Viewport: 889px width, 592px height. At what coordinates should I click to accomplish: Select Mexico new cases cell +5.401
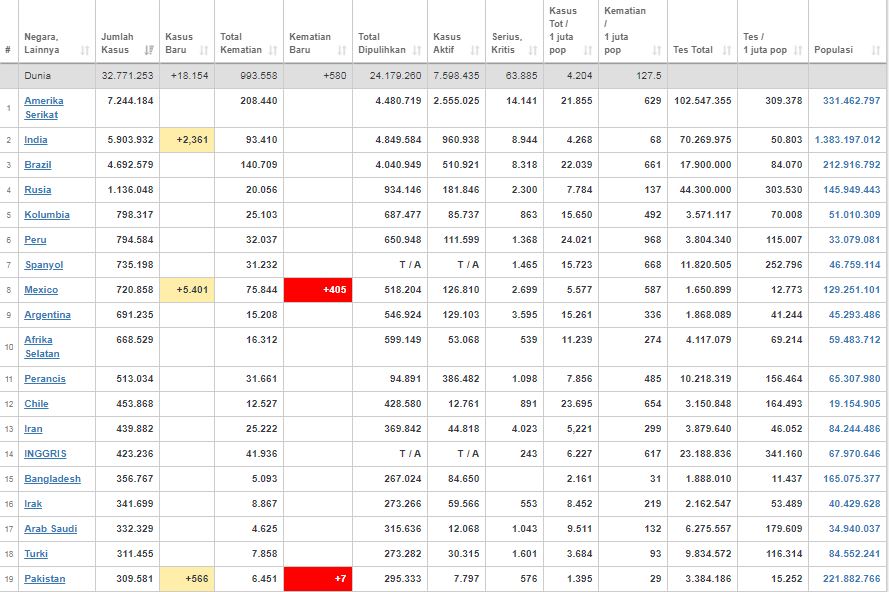(x=187, y=290)
